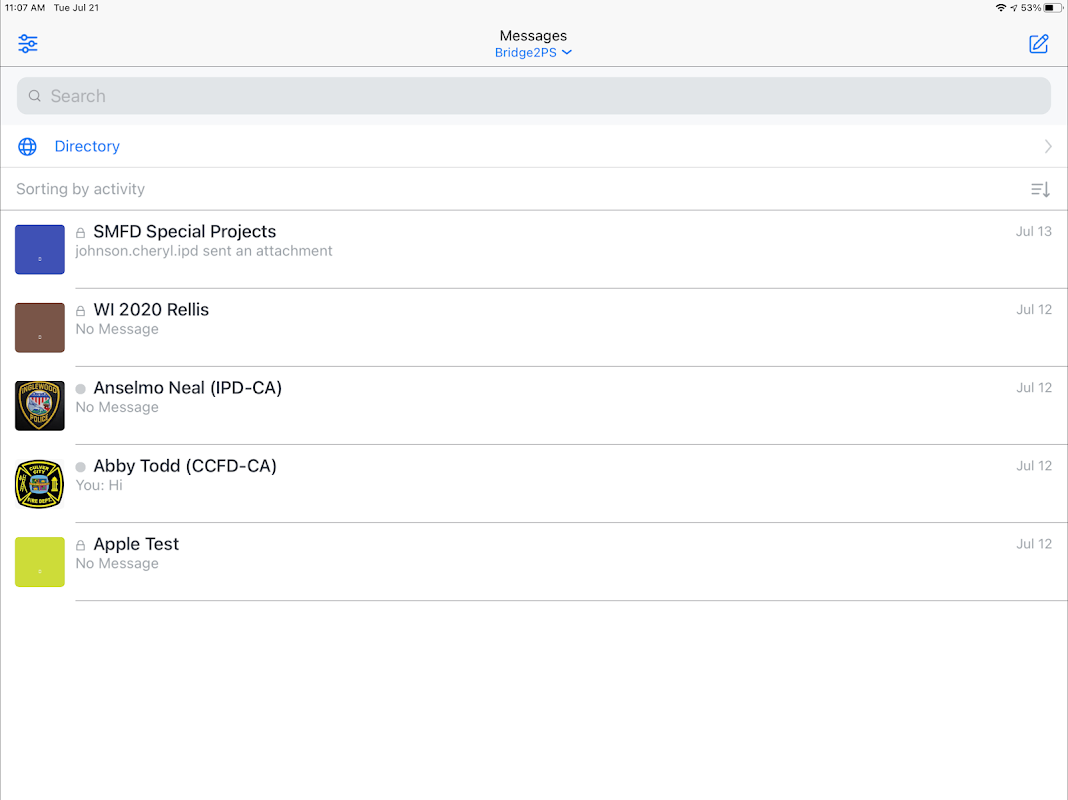Image resolution: width=1068 pixels, height=800 pixels.
Task: Click the blue SMFD Special Projects avatar
Action: 40,250
